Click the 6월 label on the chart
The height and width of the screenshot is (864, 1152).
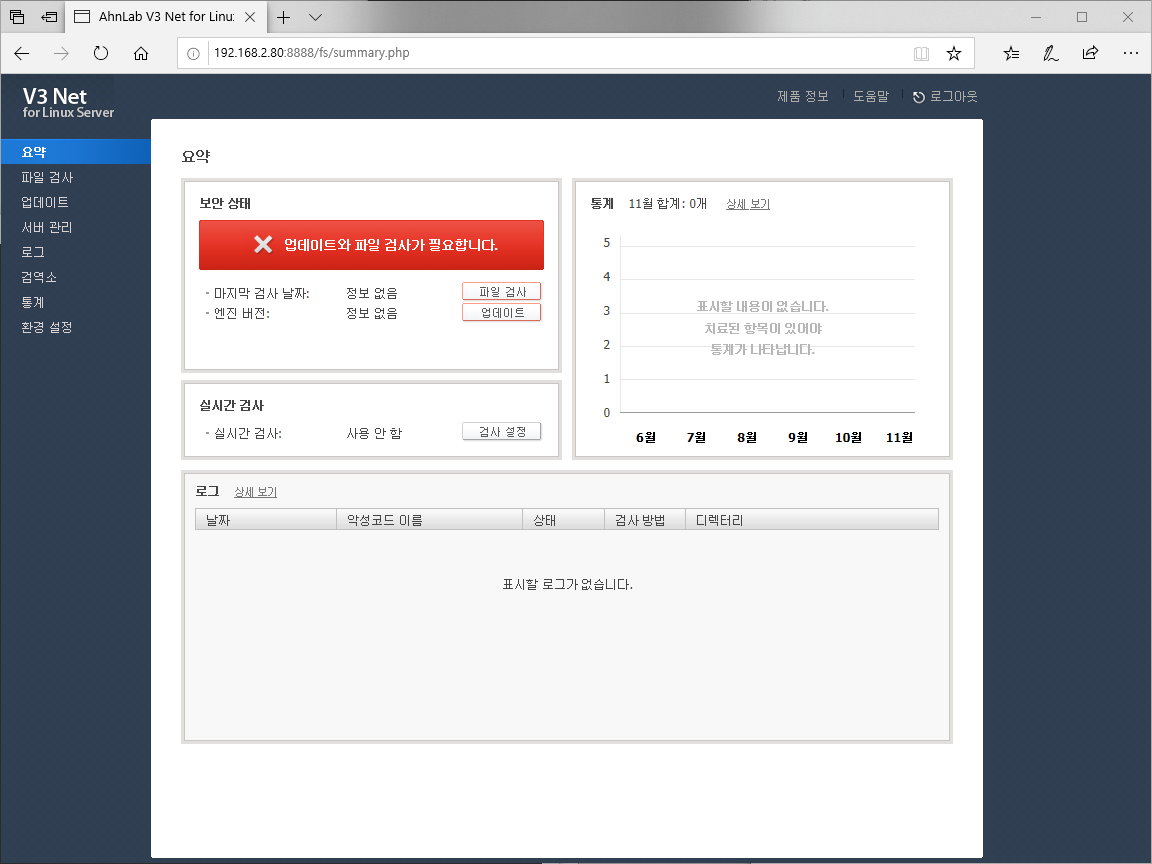646,437
